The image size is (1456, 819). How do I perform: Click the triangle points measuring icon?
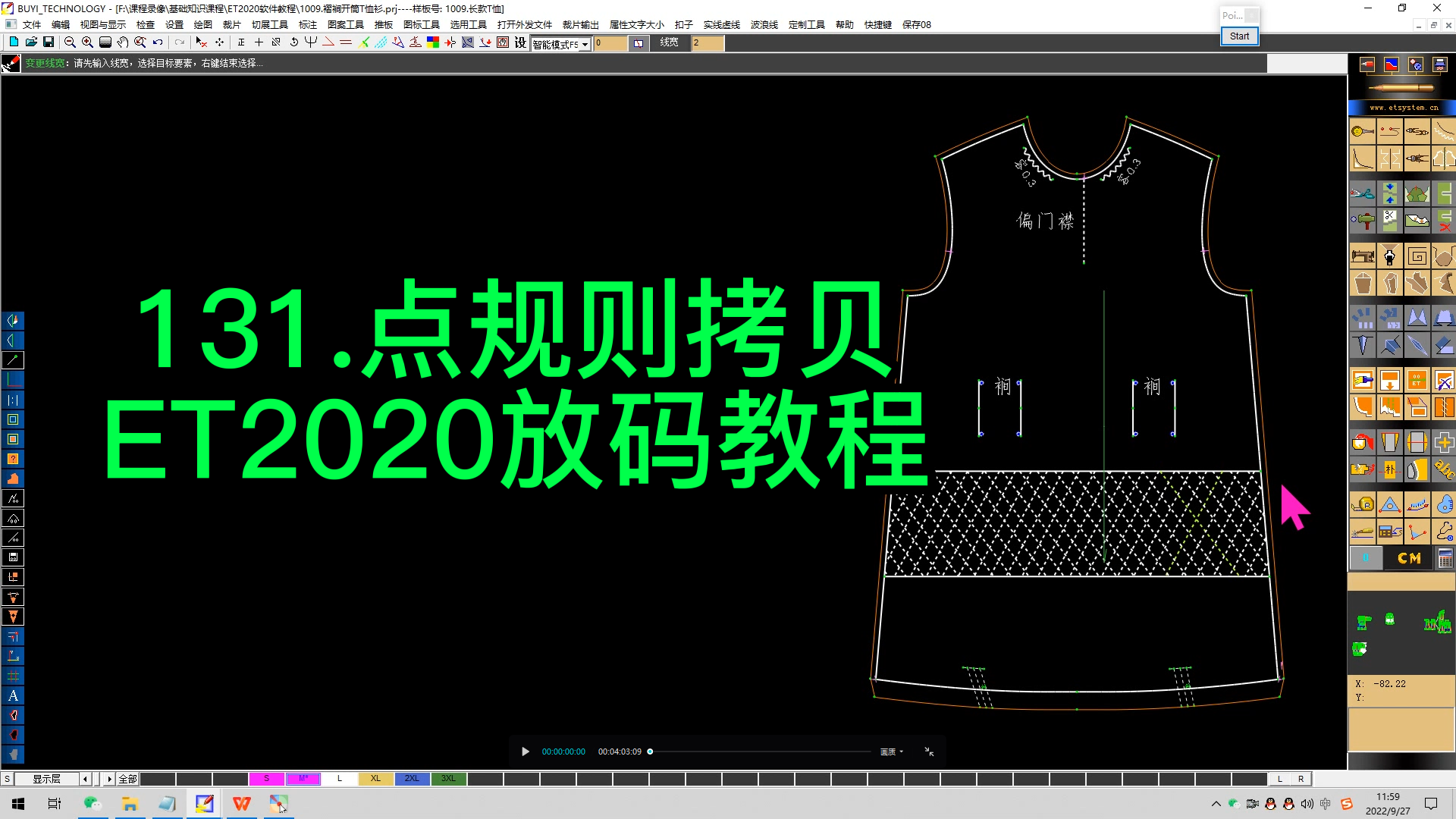coord(1390,504)
